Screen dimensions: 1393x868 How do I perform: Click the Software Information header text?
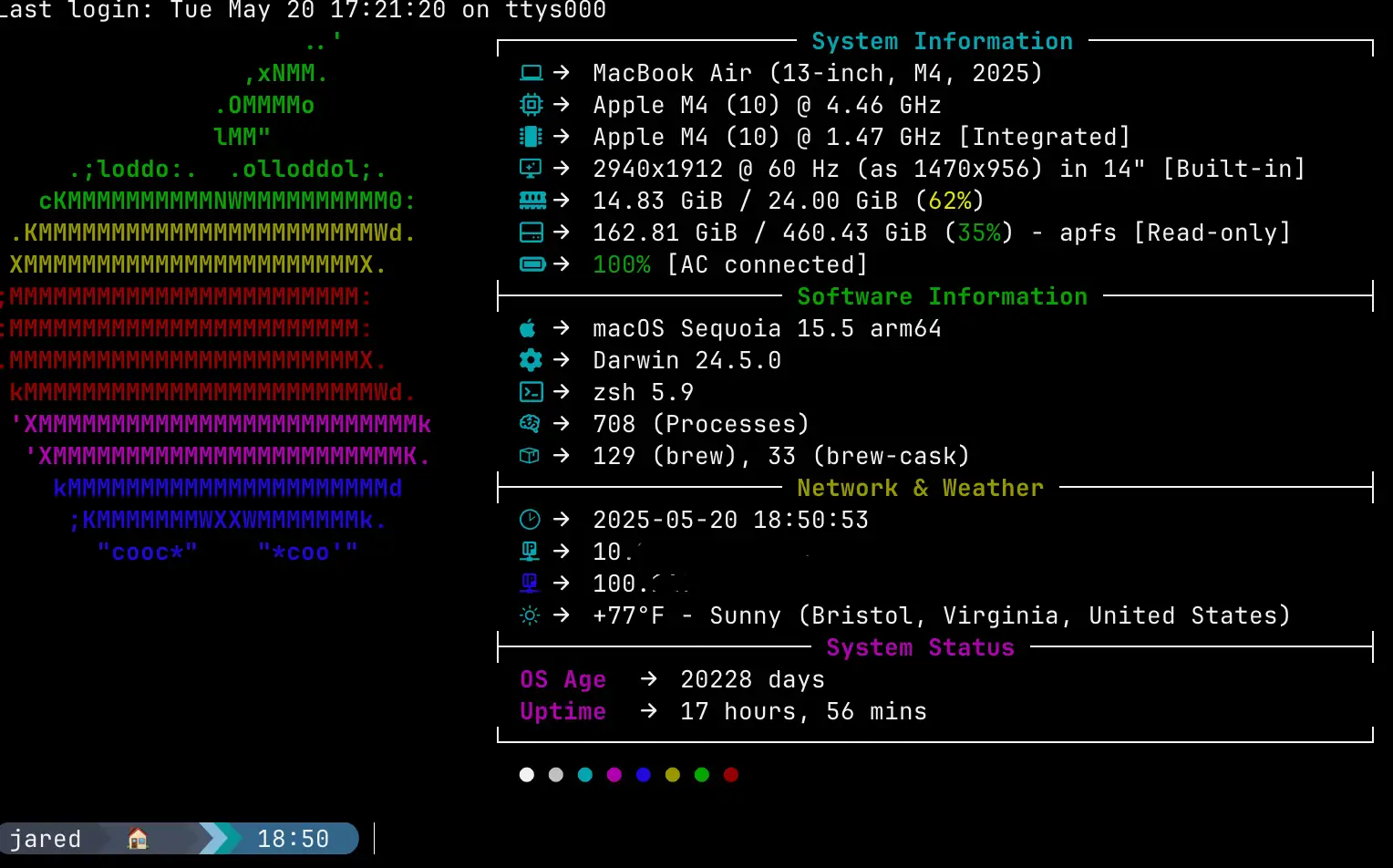943,296
